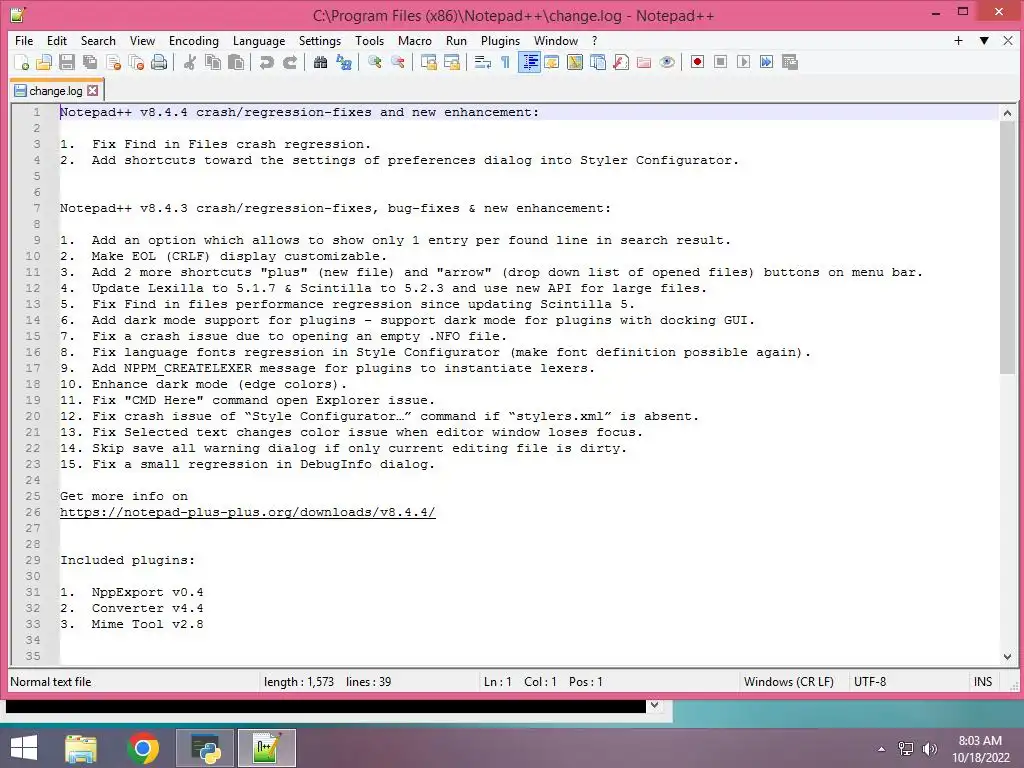Click the Open file folder icon
The image size is (1024, 768).
pos(44,62)
